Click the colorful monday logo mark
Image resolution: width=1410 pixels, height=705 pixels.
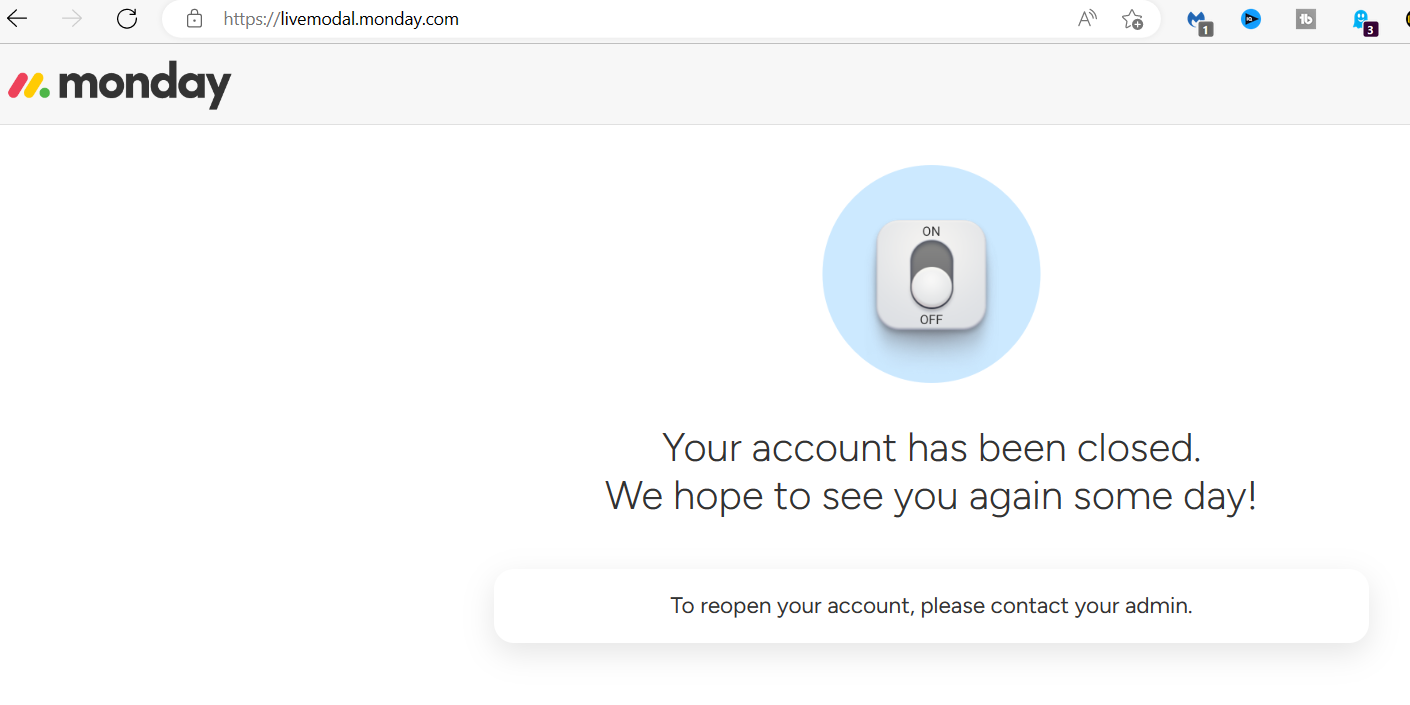coord(29,86)
